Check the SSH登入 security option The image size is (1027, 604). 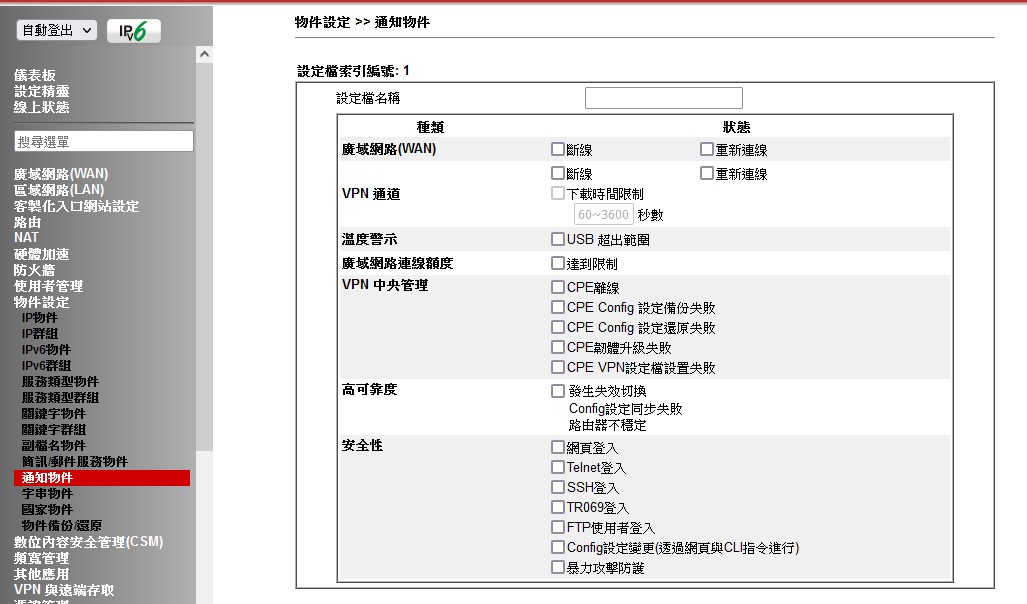pos(558,487)
